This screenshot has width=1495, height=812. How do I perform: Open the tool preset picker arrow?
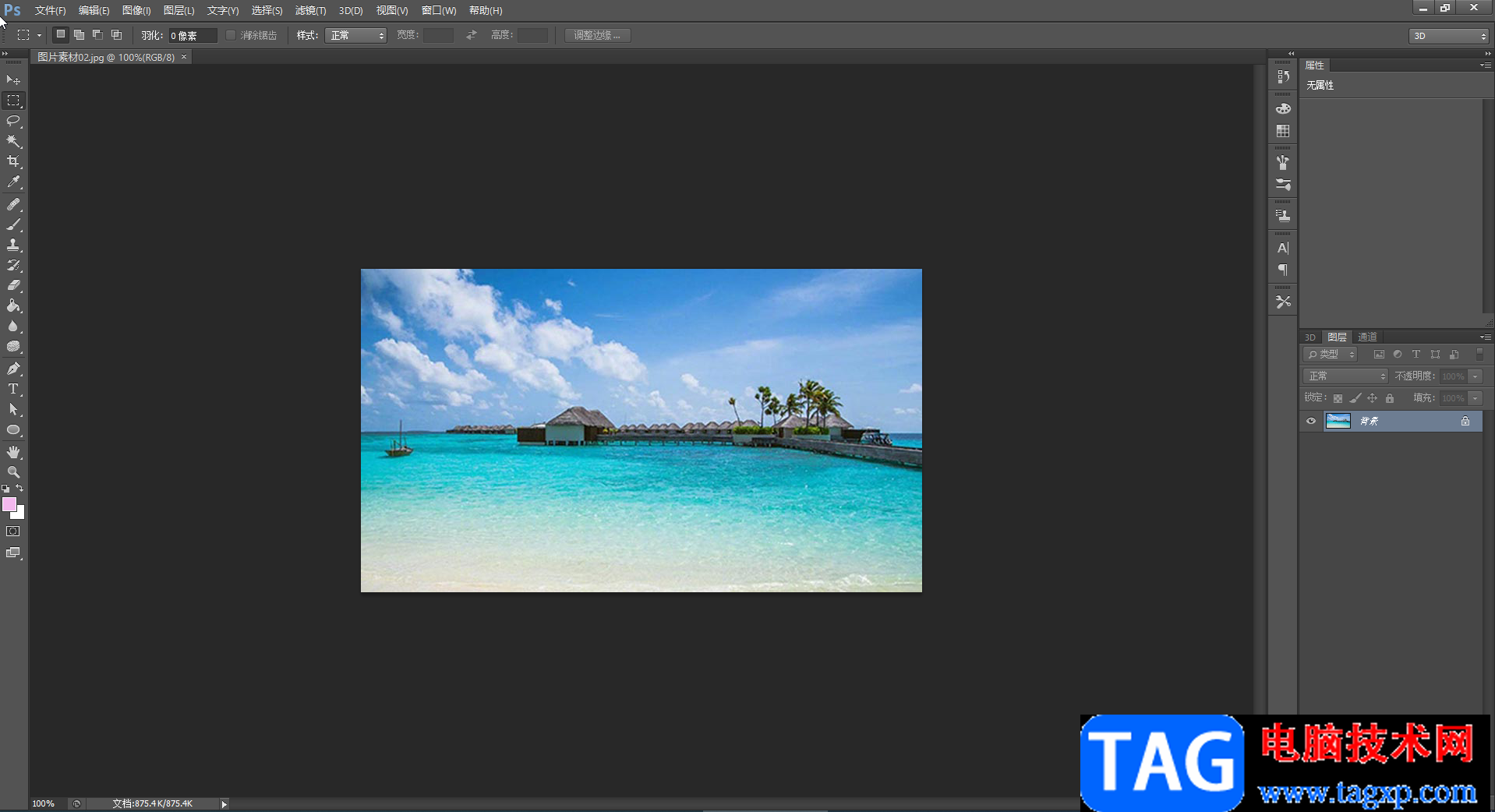(x=39, y=35)
